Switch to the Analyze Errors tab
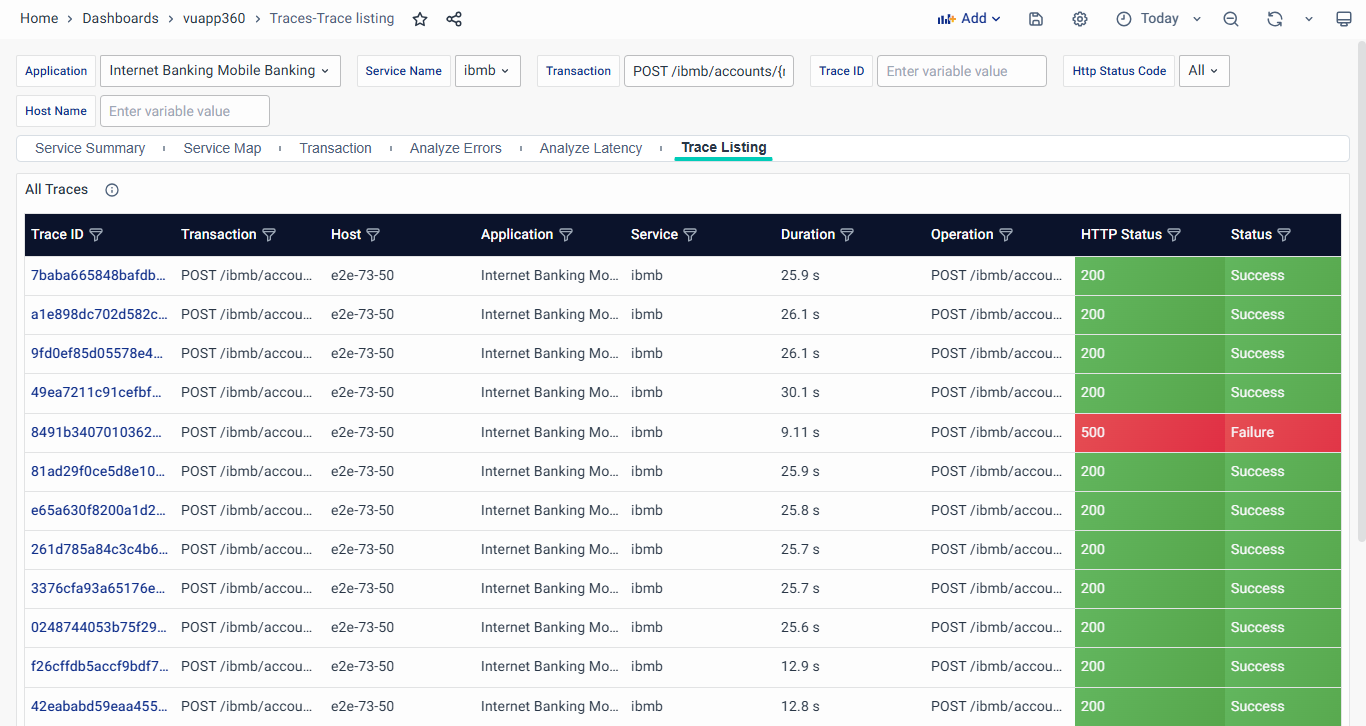This screenshot has height=726, width=1366. [455, 148]
